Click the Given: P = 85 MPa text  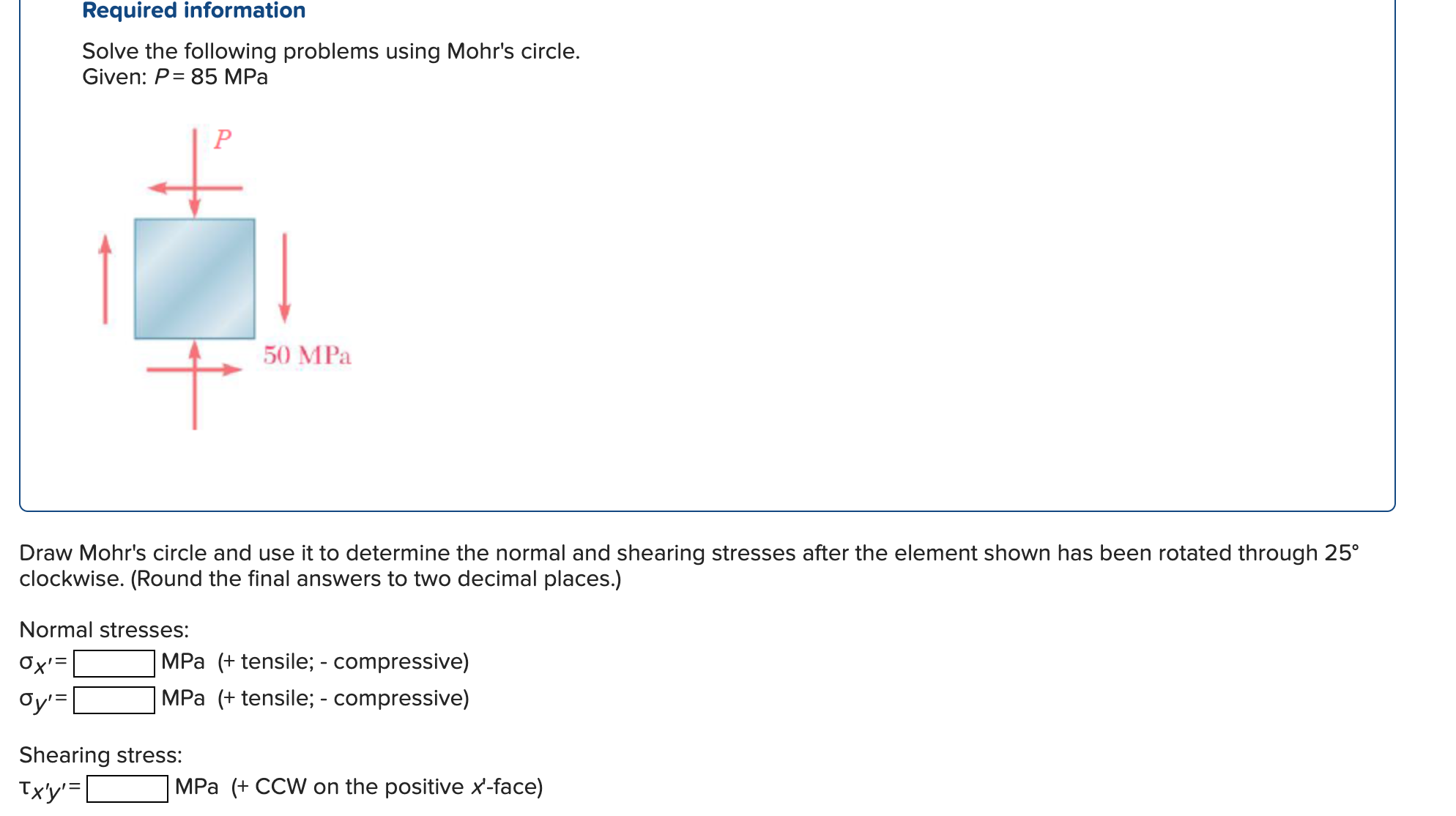174,77
